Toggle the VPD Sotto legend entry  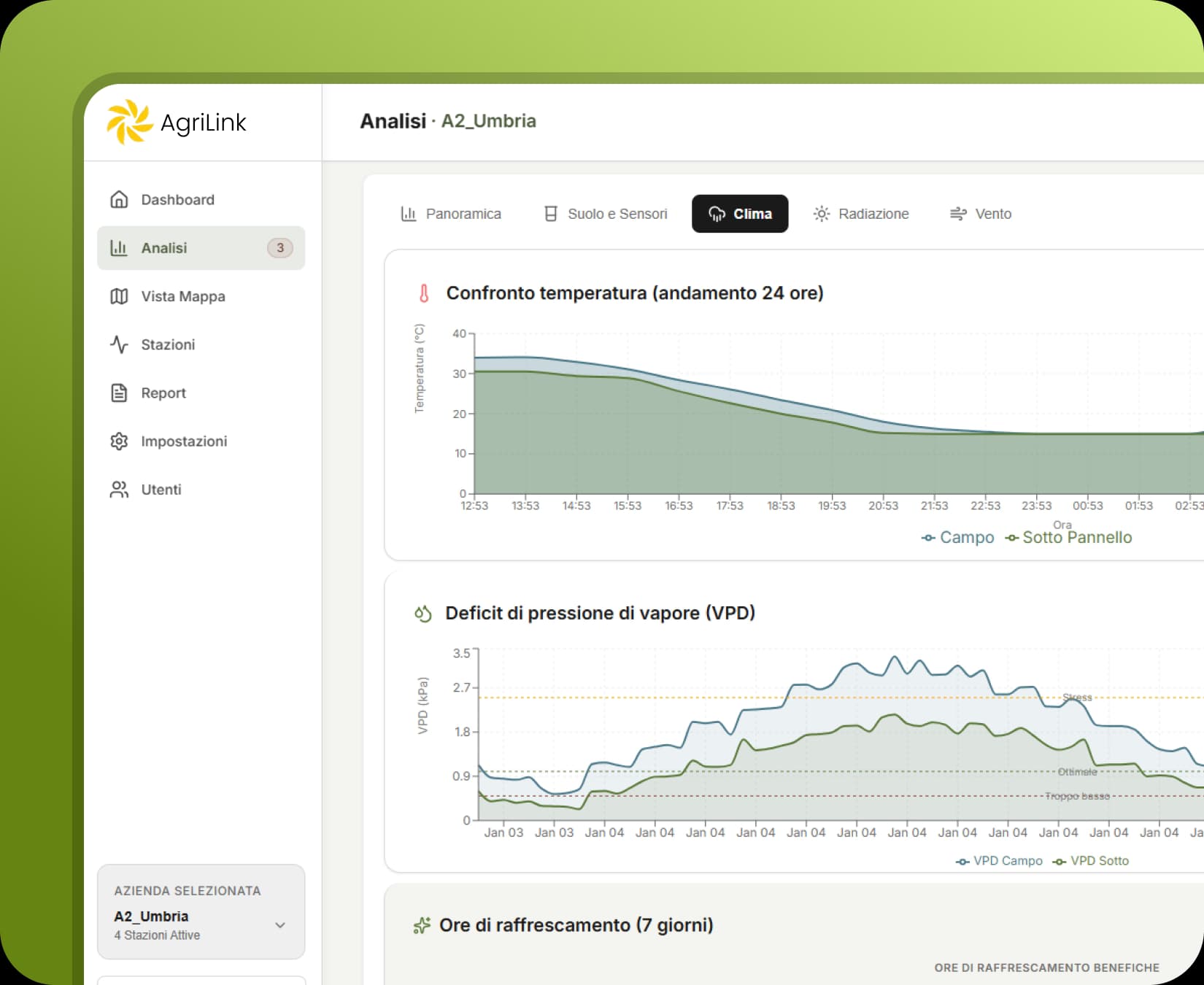tap(1091, 861)
